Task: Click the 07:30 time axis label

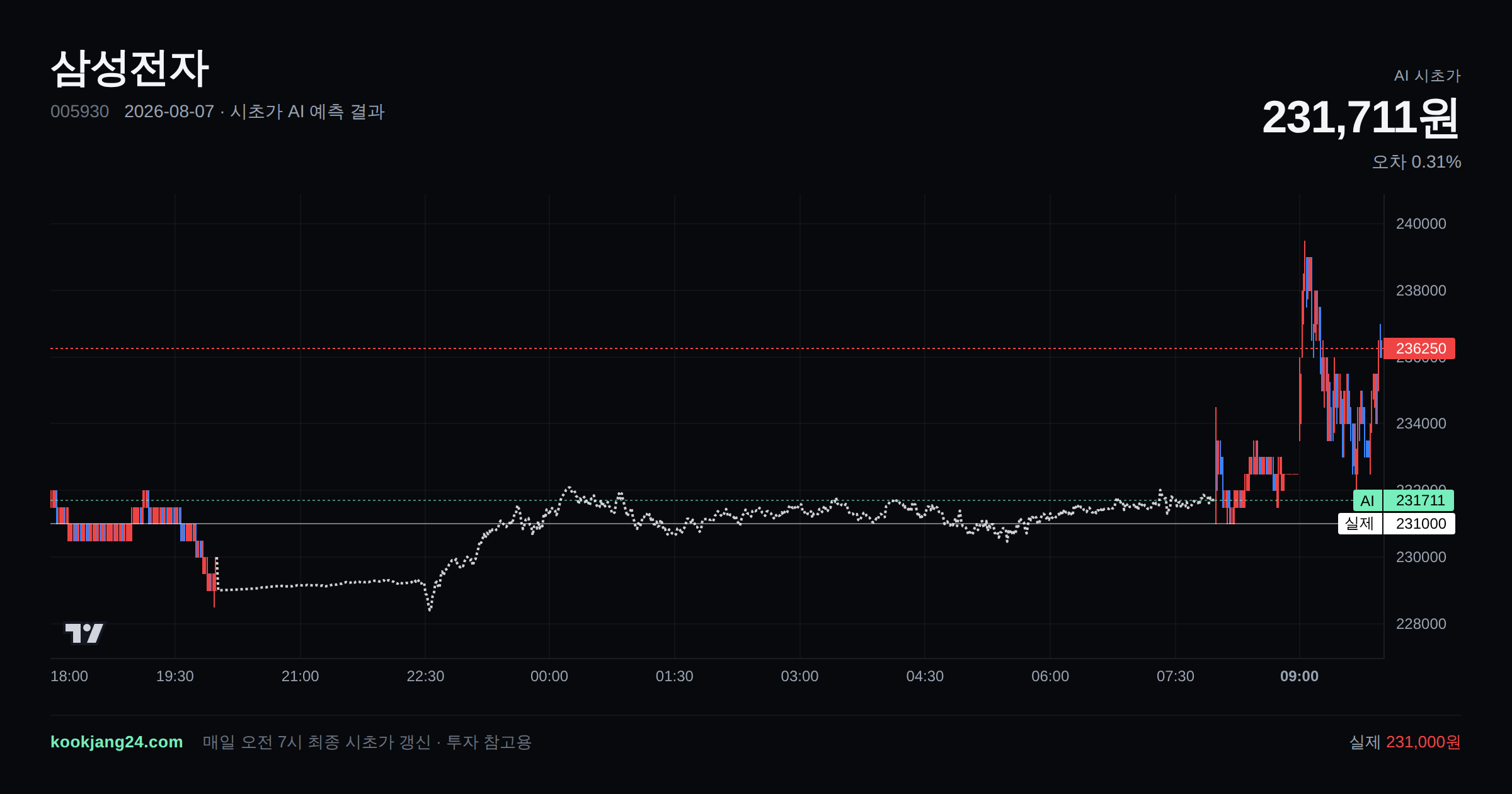Action: [1176, 676]
